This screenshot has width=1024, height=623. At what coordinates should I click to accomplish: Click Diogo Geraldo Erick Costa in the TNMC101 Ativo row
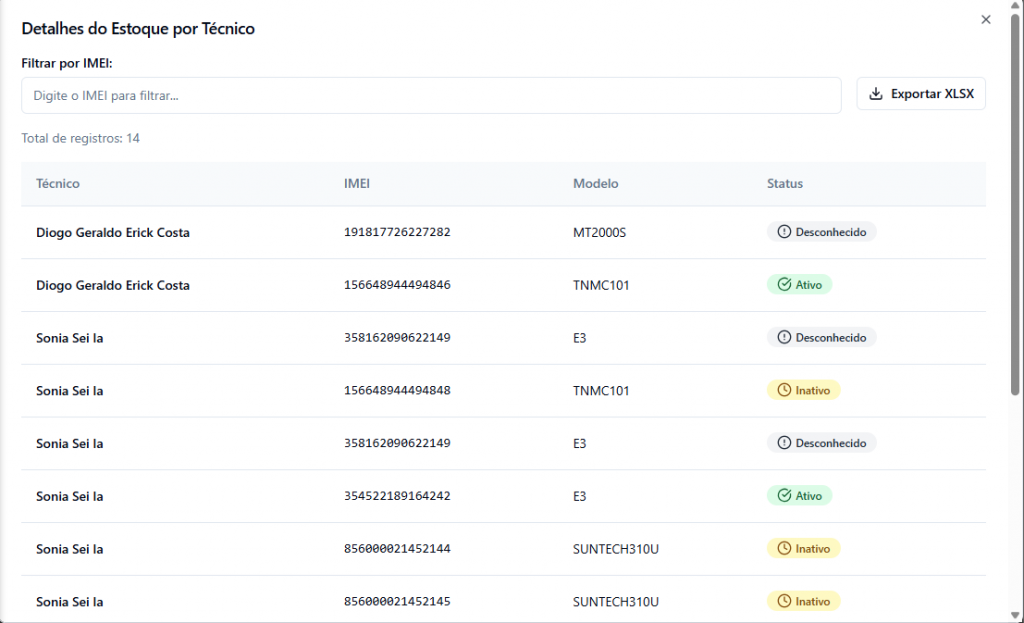(113, 285)
